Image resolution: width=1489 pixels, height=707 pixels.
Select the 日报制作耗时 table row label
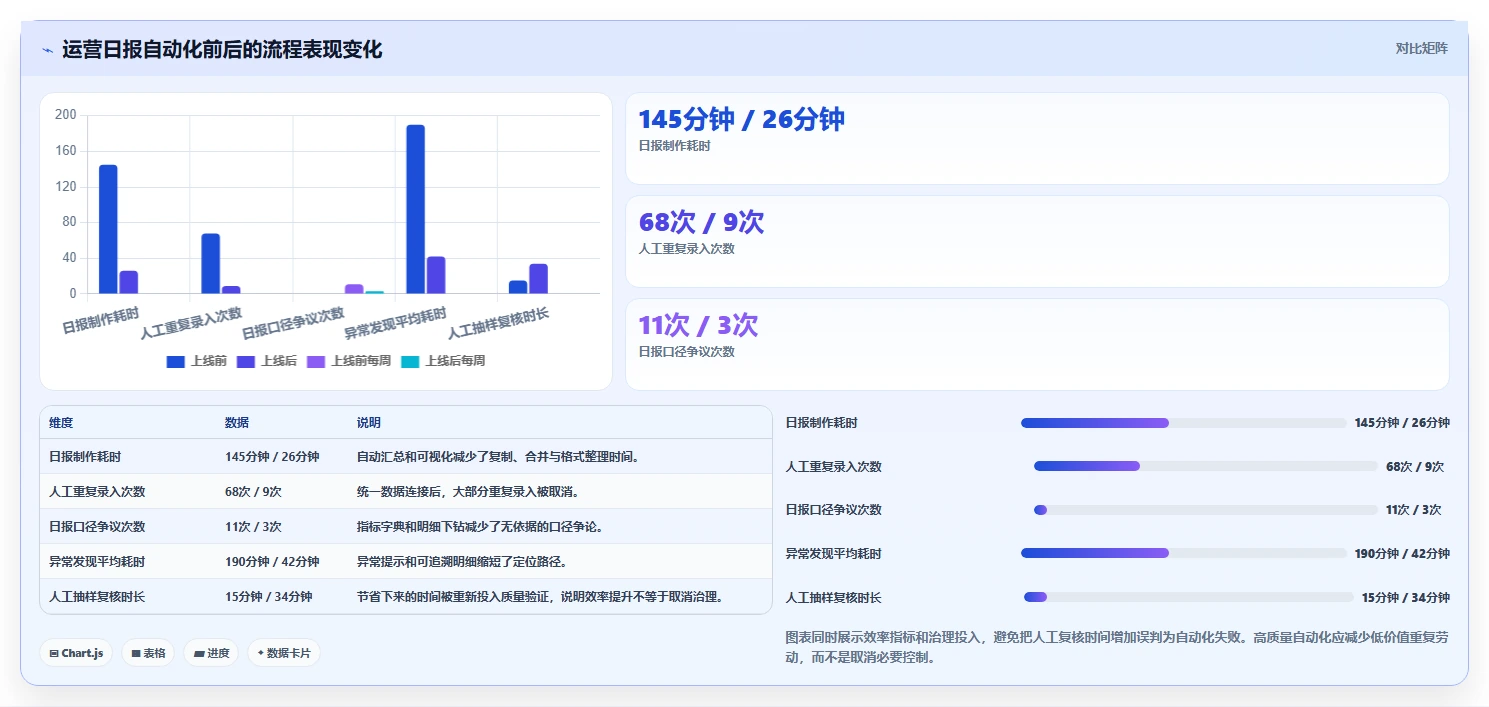coord(85,457)
